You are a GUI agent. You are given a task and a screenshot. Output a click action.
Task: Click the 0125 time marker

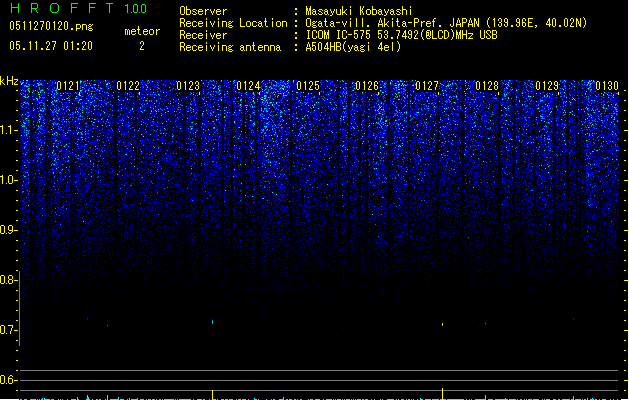308,86
